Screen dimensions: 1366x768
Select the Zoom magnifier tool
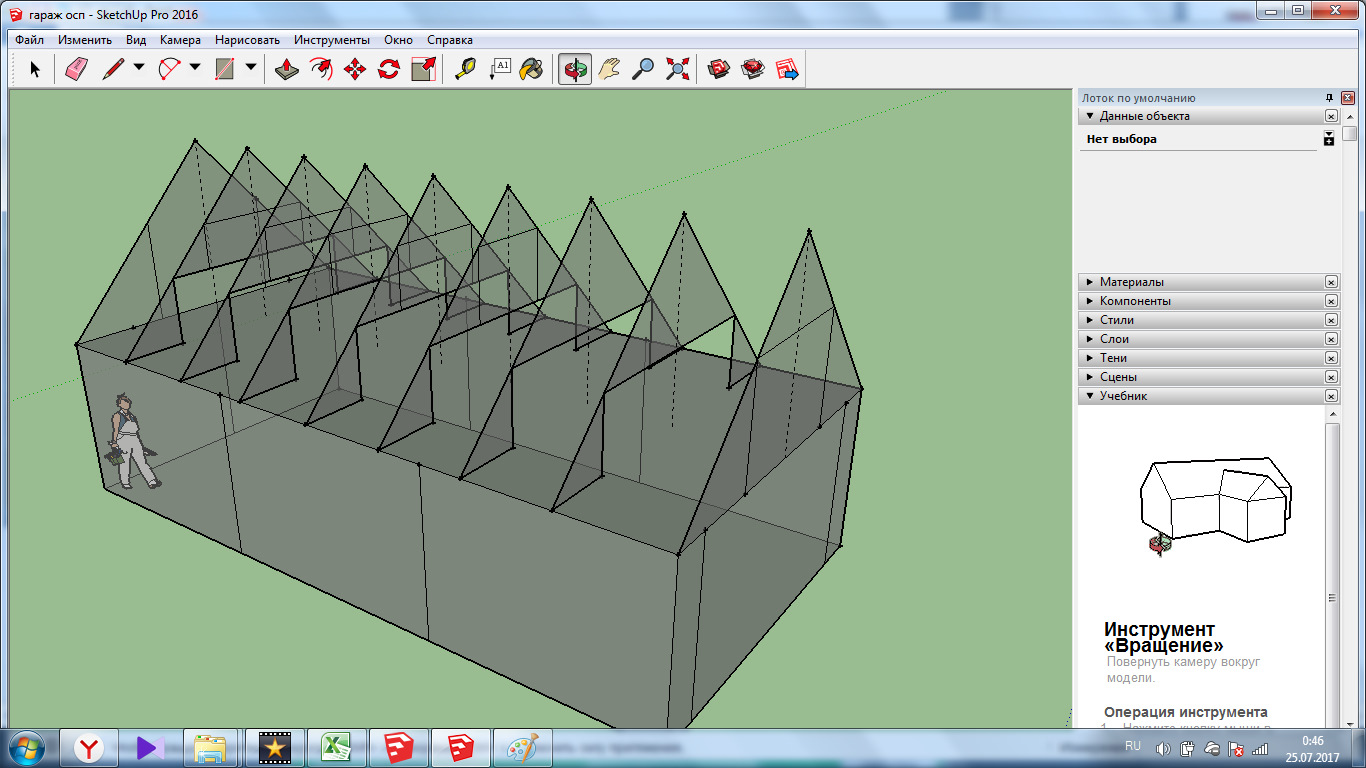[x=643, y=69]
